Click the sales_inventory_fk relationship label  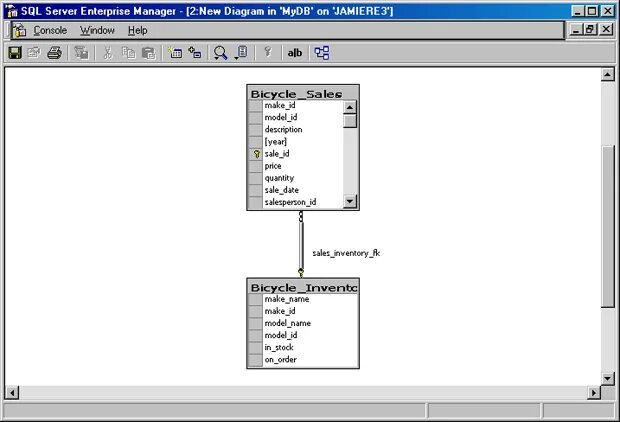pyautogui.click(x=346, y=253)
